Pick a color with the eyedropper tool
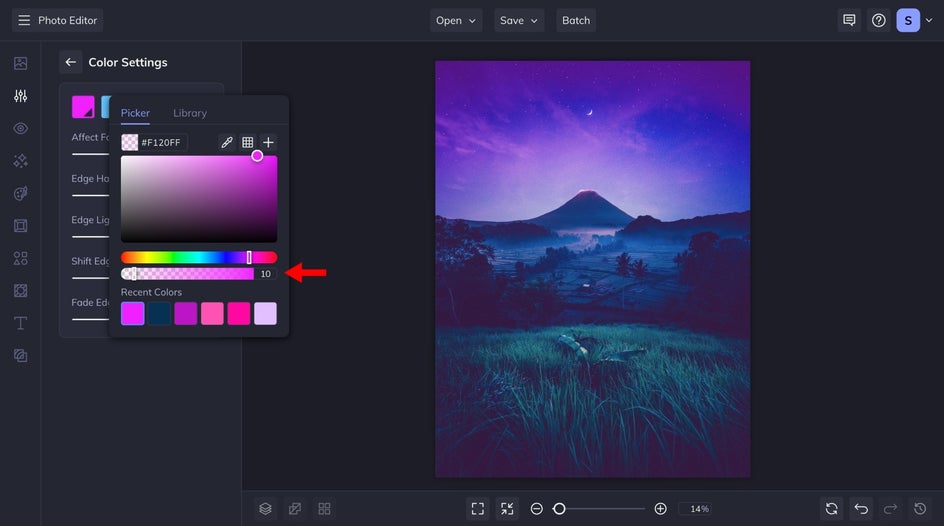944x526 pixels. 226,143
